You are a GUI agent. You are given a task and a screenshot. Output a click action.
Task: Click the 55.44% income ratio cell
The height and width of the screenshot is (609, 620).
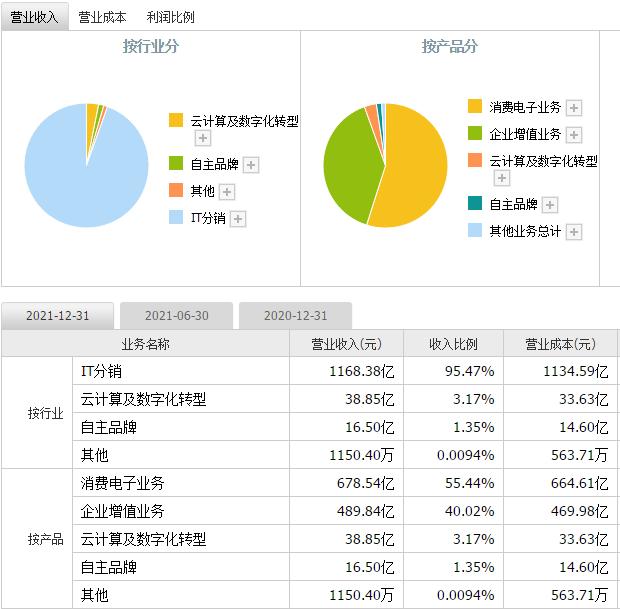(x=469, y=483)
